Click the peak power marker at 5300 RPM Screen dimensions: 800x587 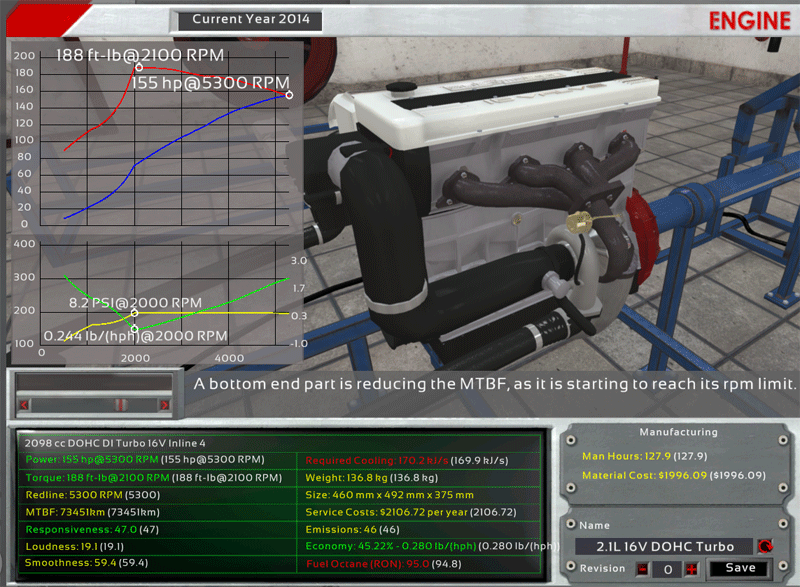(x=289, y=95)
